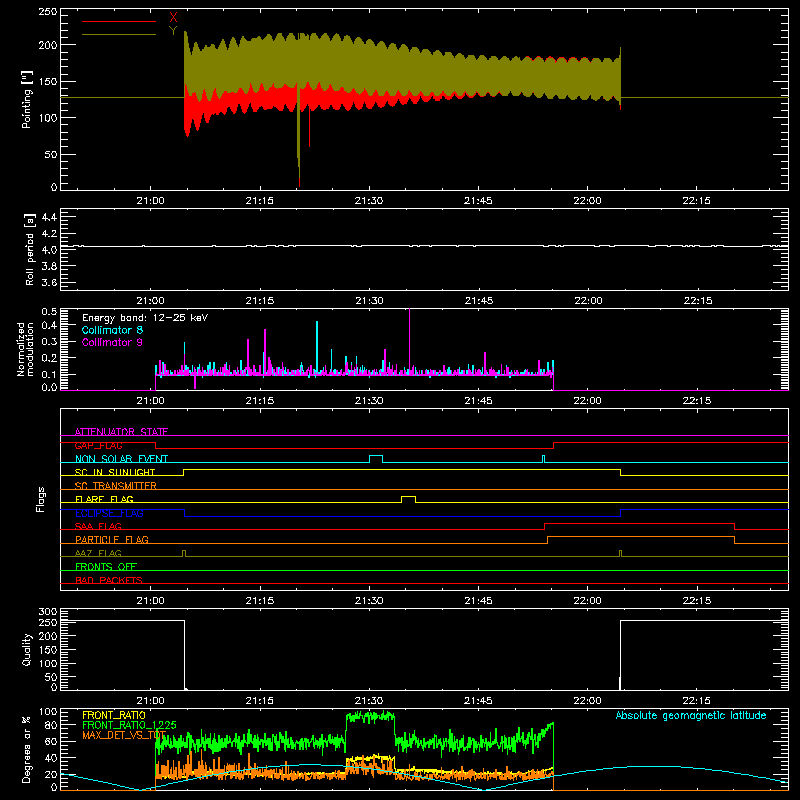This screenshot has width=800, height=800.
Task: Click the '22:00' tick under Roll period plot
Action: point(588,301)
